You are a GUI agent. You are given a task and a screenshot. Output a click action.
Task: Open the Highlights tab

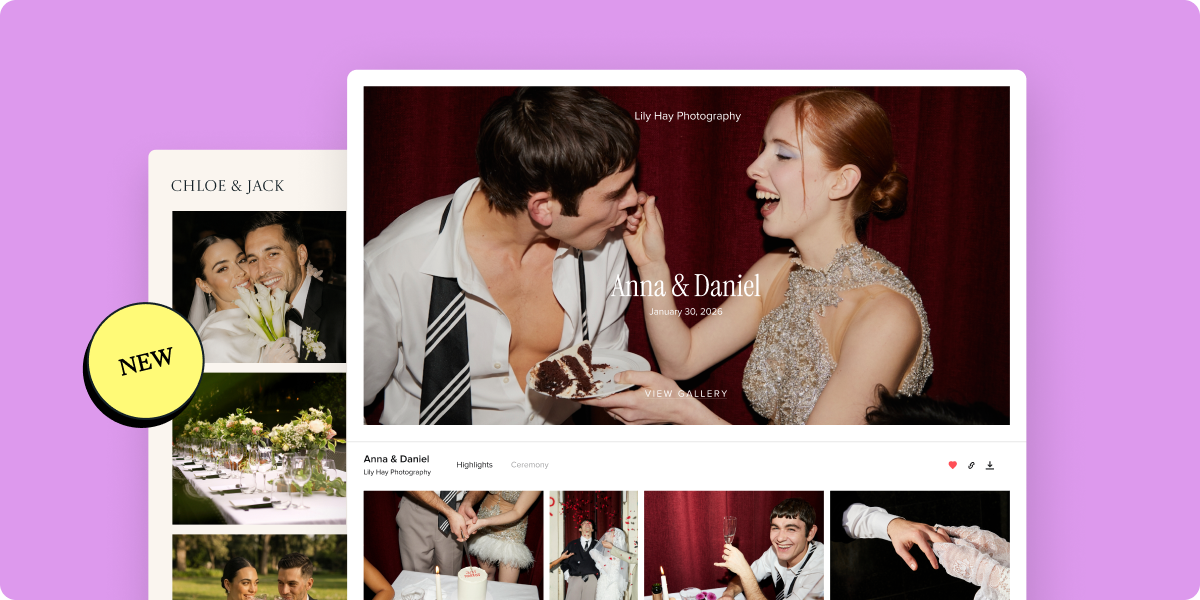point(474,465)
